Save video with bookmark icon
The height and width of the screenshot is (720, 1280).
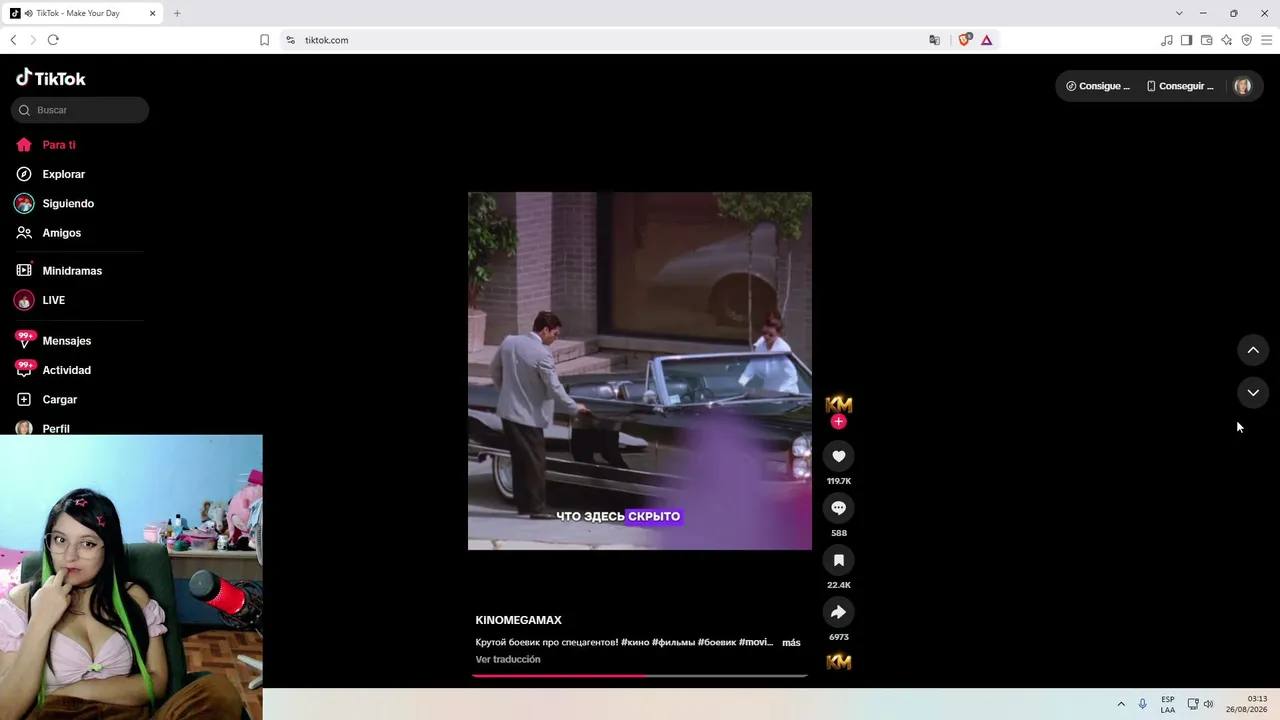(x=838, y=560)
